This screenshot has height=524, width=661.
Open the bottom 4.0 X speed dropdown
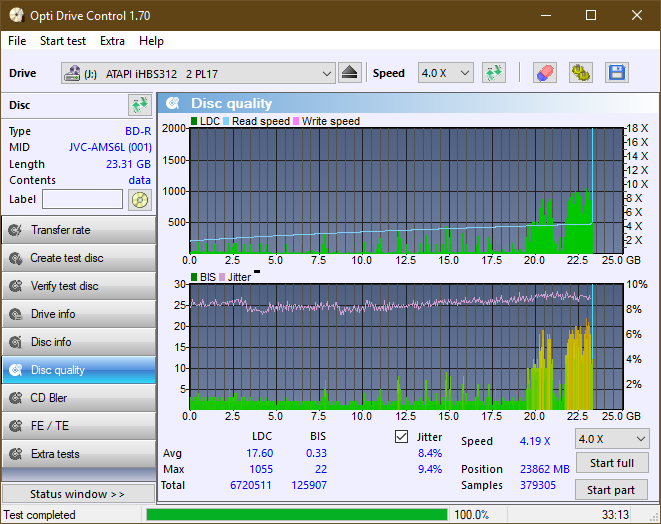point(612,439)
